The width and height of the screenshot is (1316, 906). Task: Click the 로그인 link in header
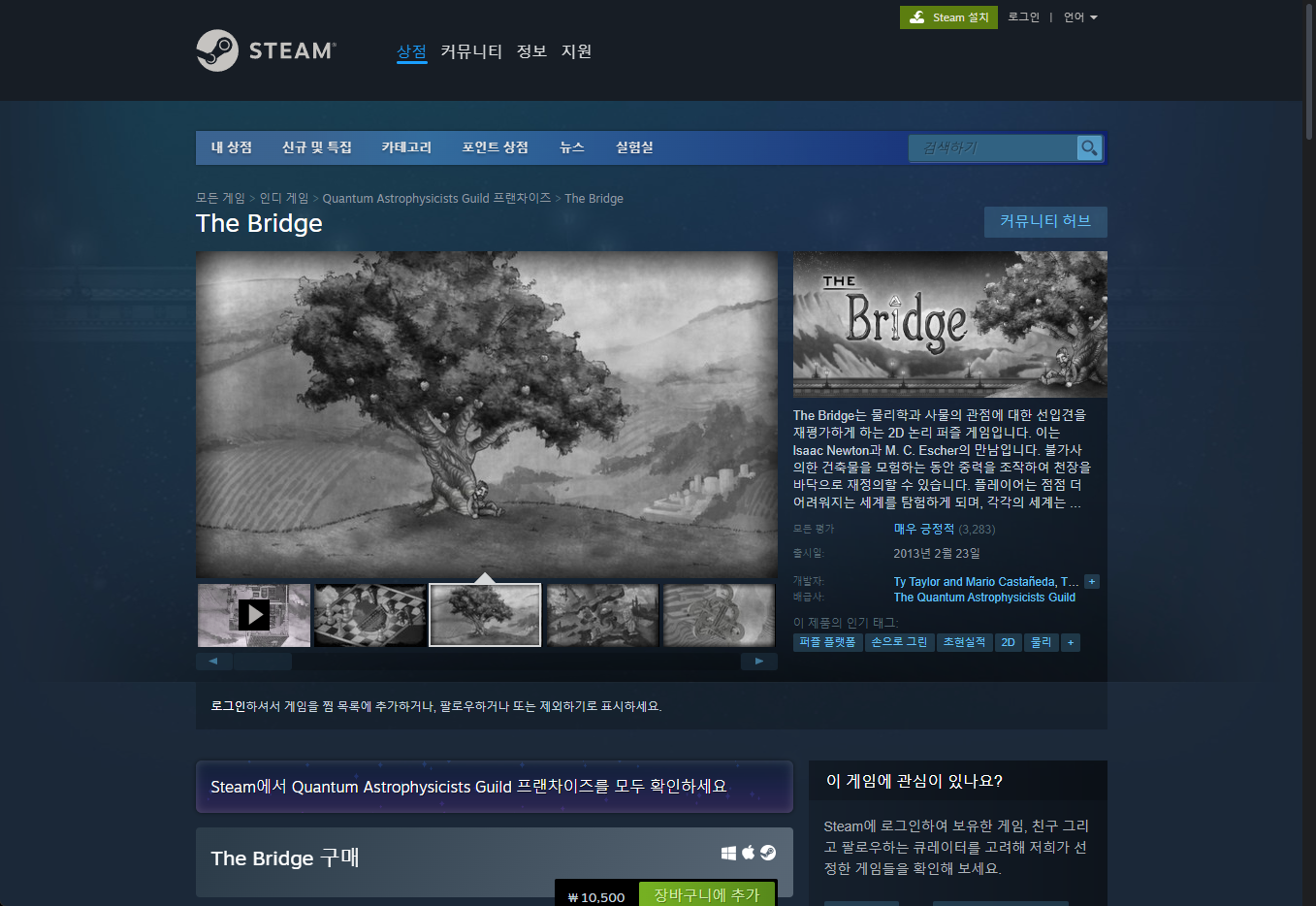click(x=1023, y=17)
